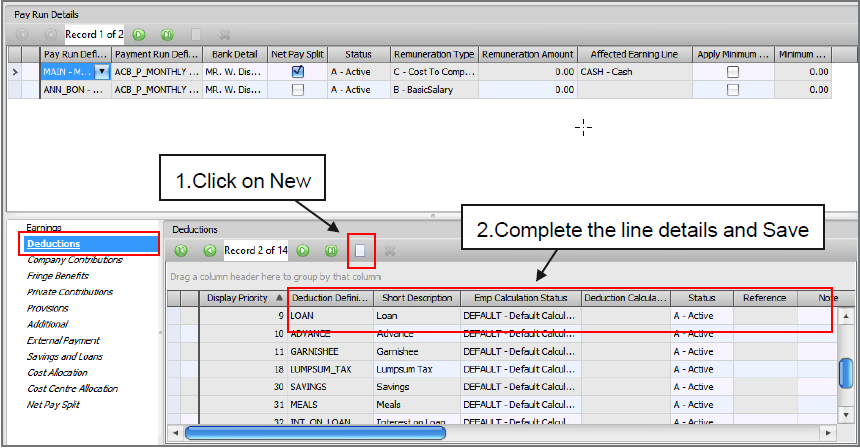Toggle Net Pay Split checkbox for ANN_BON row
This screenshot has width=860, height=448.
tap(298, 89)
